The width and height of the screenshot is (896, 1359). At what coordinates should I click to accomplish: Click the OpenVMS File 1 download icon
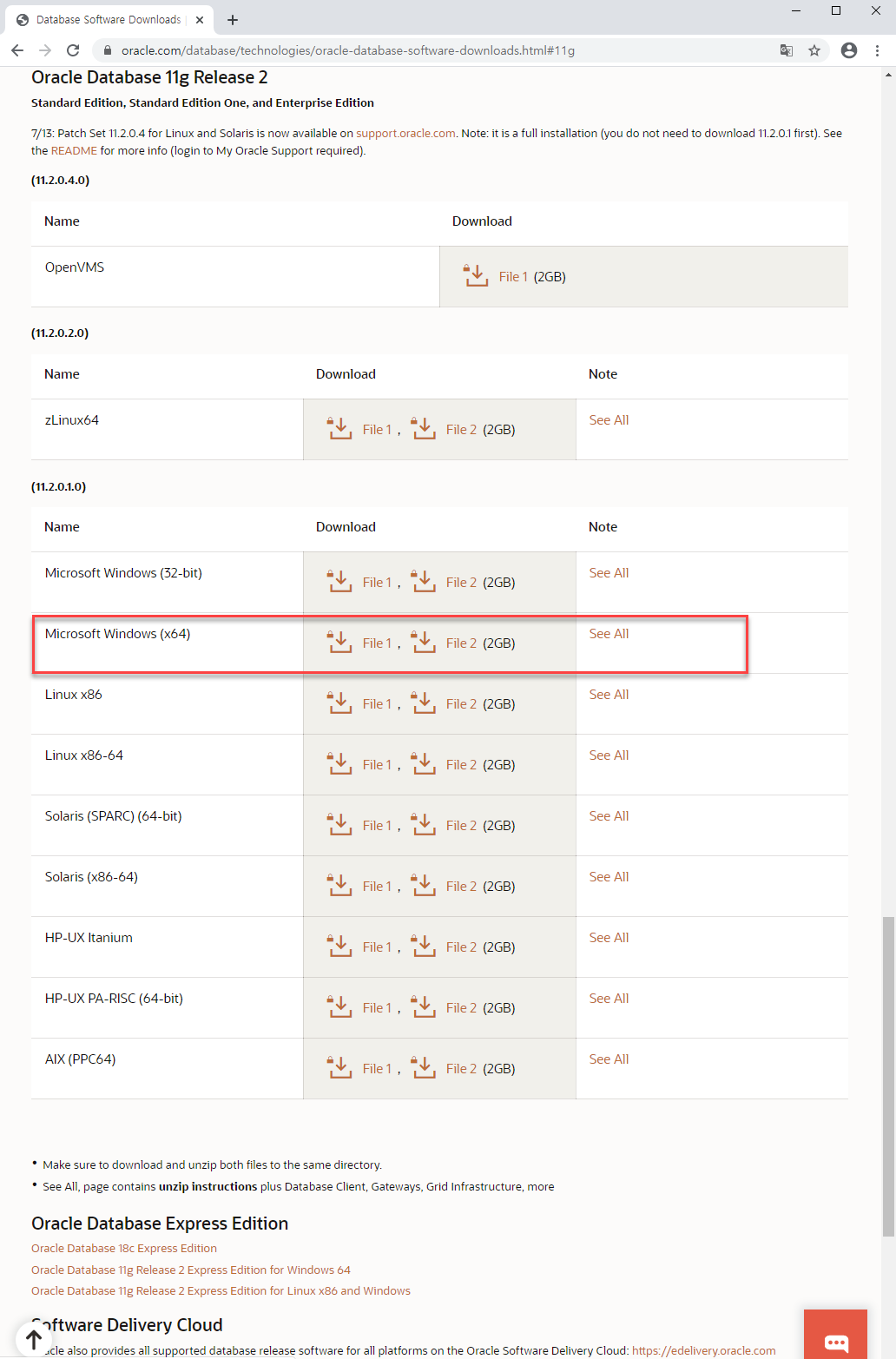[475, 275]
